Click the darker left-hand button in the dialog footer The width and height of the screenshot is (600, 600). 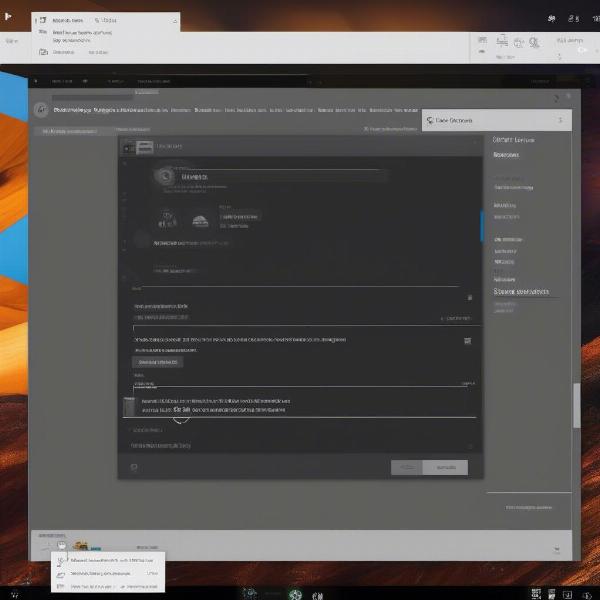point(406,467)
